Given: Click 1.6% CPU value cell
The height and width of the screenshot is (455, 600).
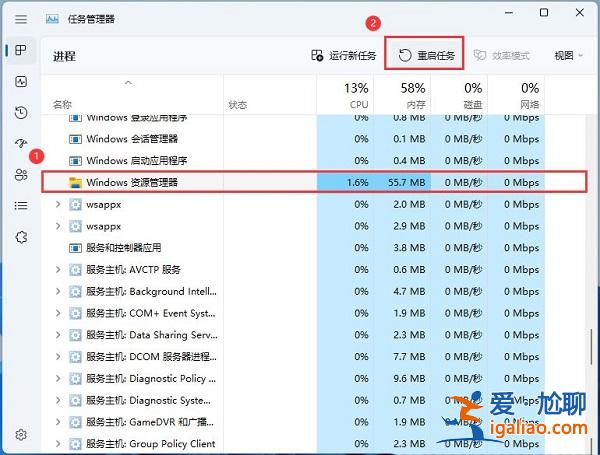Looking at the screenshot, I should pyautogui.click(x=345, y=183).
